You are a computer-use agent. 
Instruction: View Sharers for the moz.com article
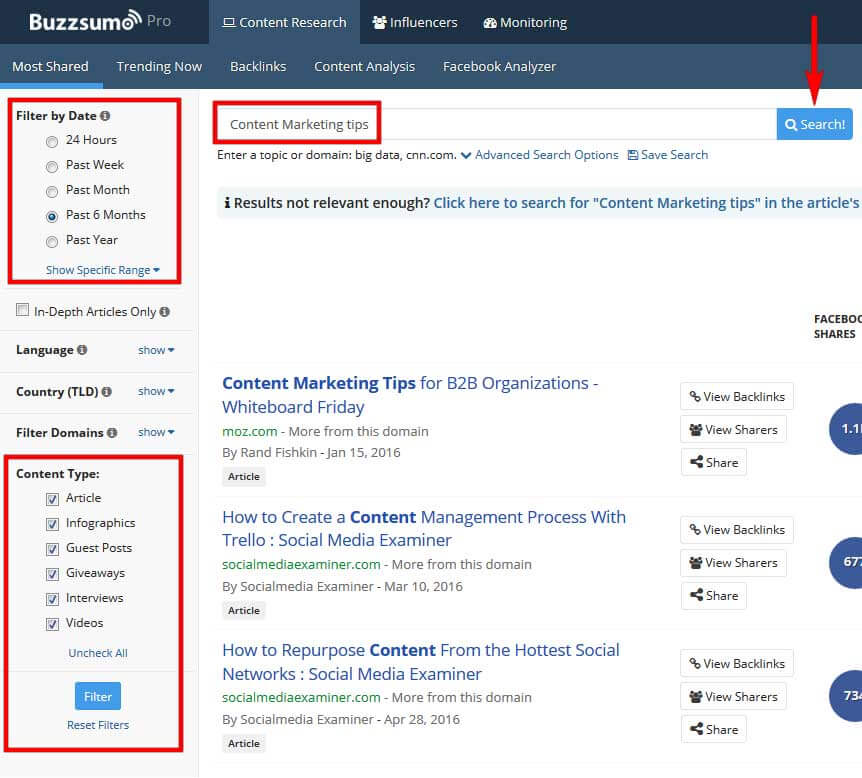(733, 429)
